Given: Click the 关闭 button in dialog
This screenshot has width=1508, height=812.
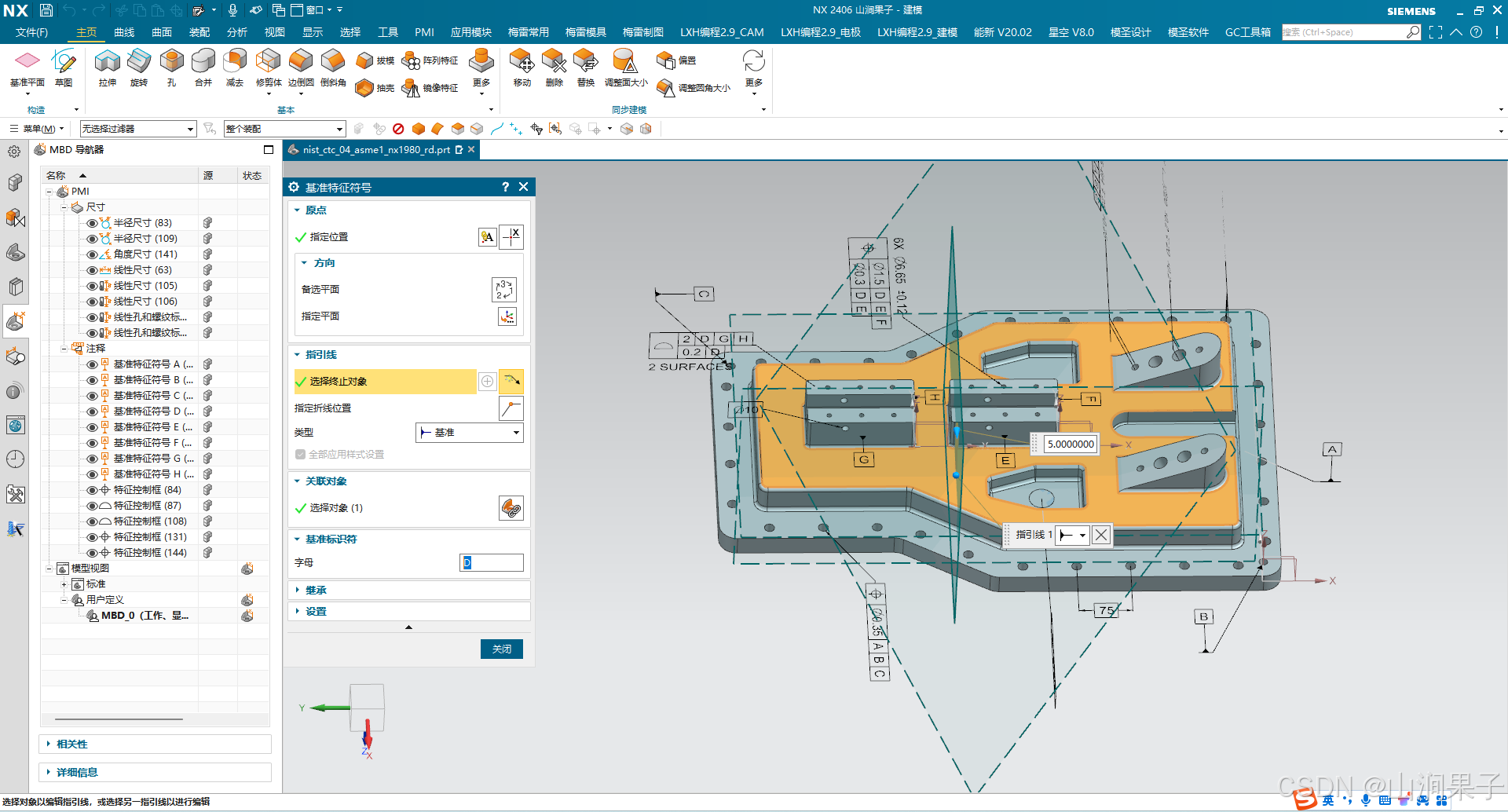Looking at the screenshot, I should (x=502, y=649).
